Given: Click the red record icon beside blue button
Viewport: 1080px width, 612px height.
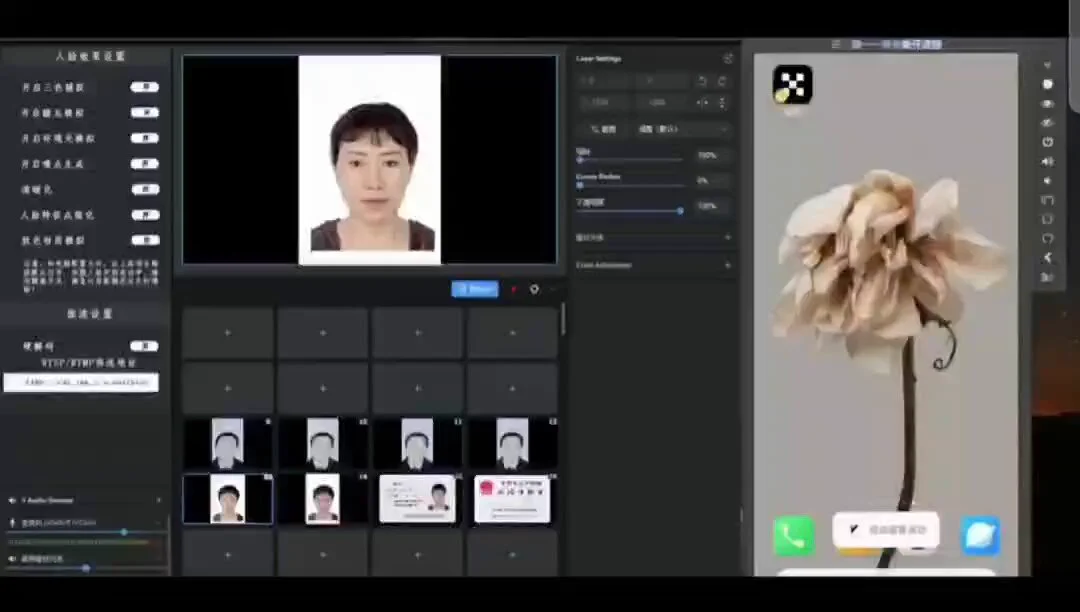Looking at the screenshot, I should tap(514, 290).
